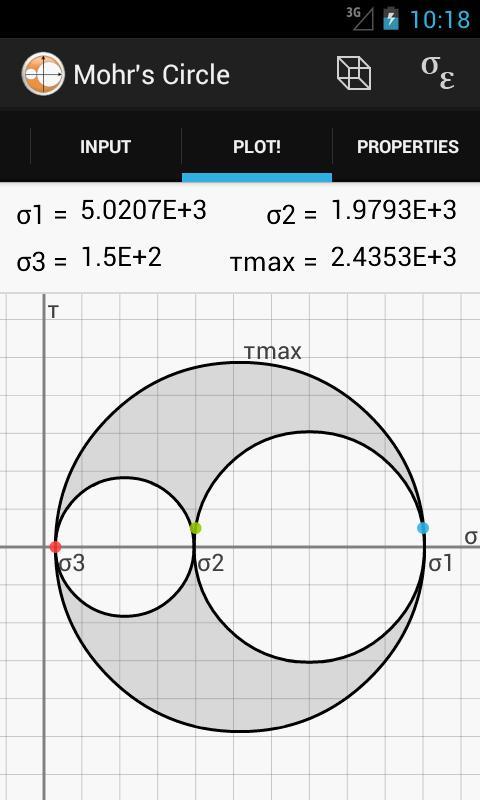Tap the 10:18 clock in status bar
This screenshot has height=800, width=480.
[440, 19]
